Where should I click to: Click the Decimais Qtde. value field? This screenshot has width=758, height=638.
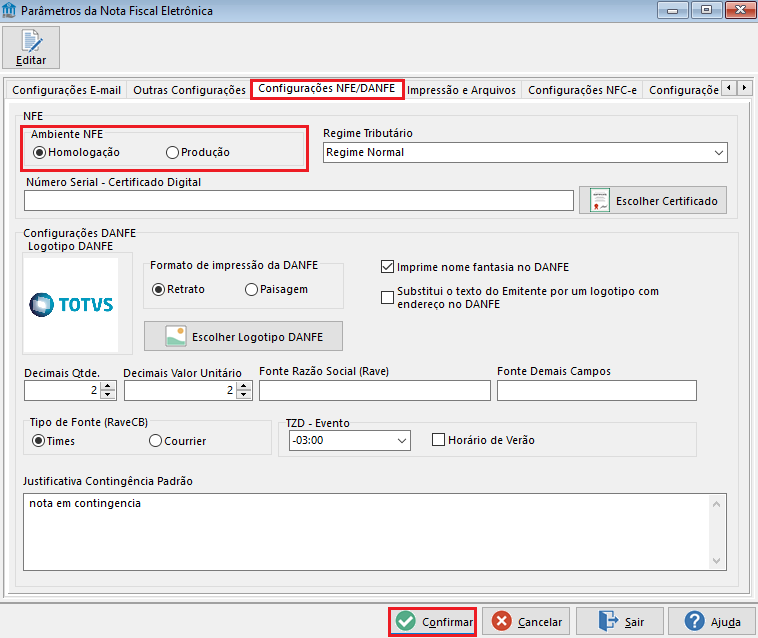(x=62, y=391)
